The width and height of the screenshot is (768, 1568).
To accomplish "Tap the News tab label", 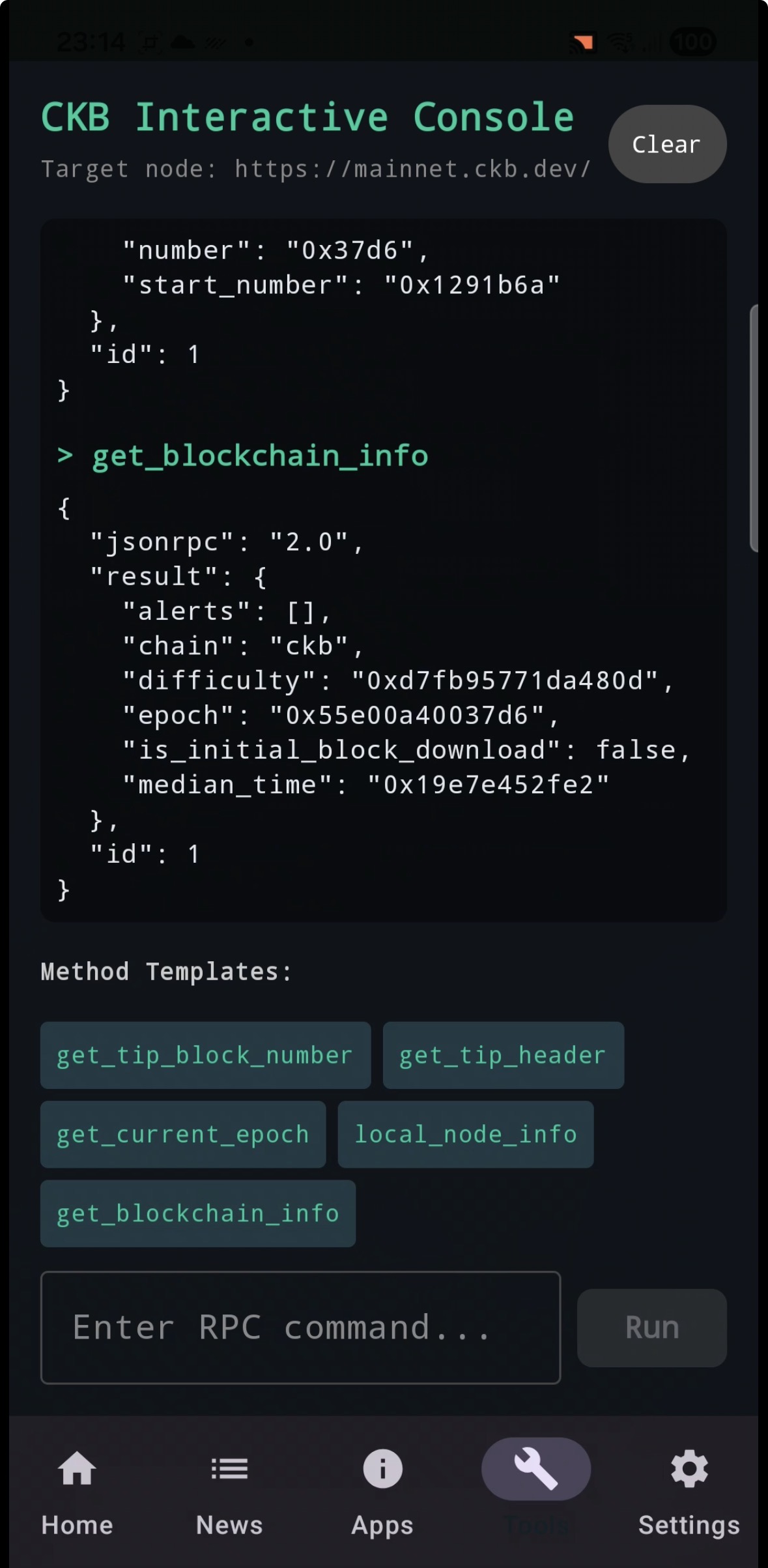I will 229,1525.
